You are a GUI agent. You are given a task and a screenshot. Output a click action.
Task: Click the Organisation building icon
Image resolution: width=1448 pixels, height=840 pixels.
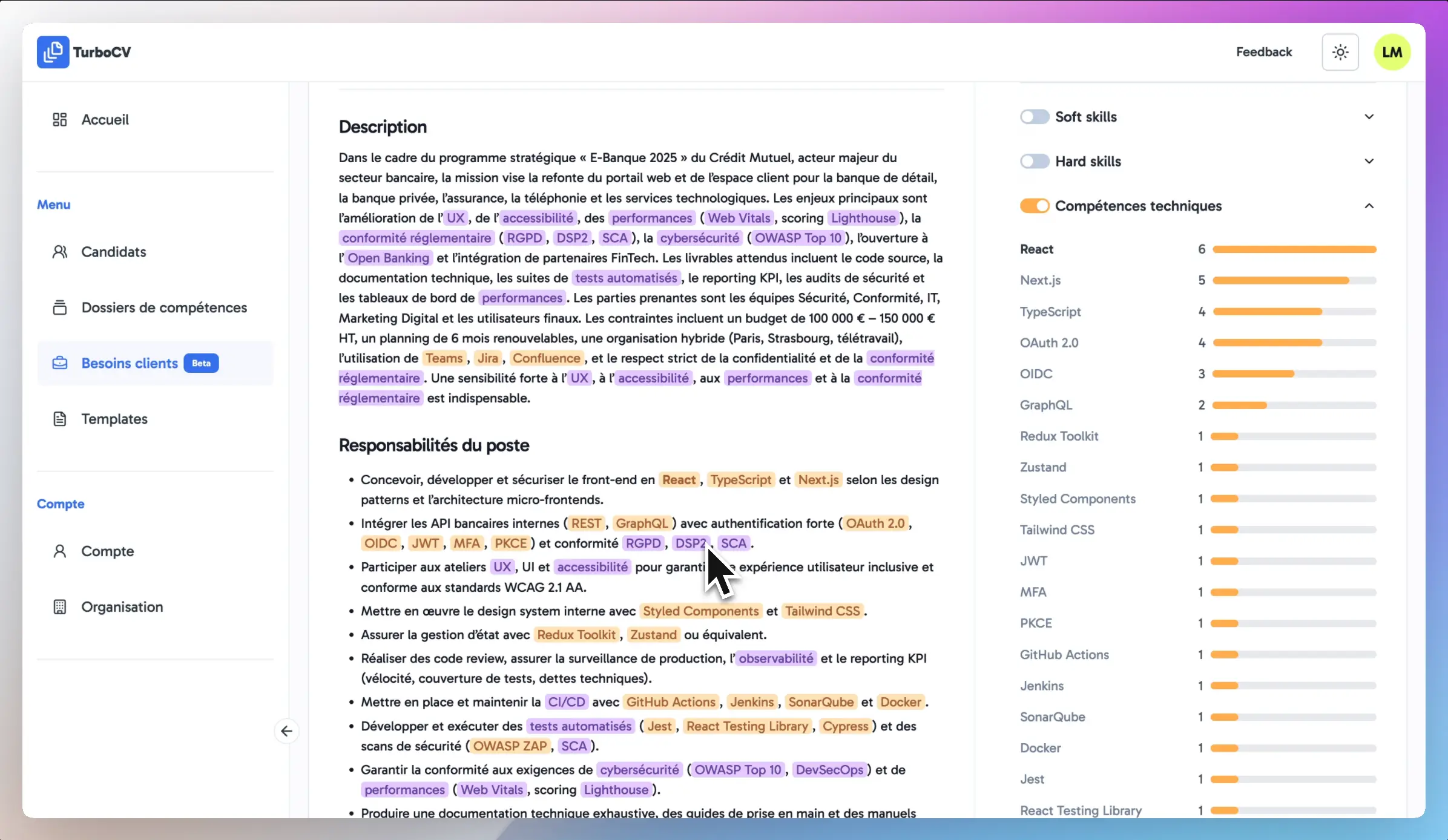pos(59,607)
